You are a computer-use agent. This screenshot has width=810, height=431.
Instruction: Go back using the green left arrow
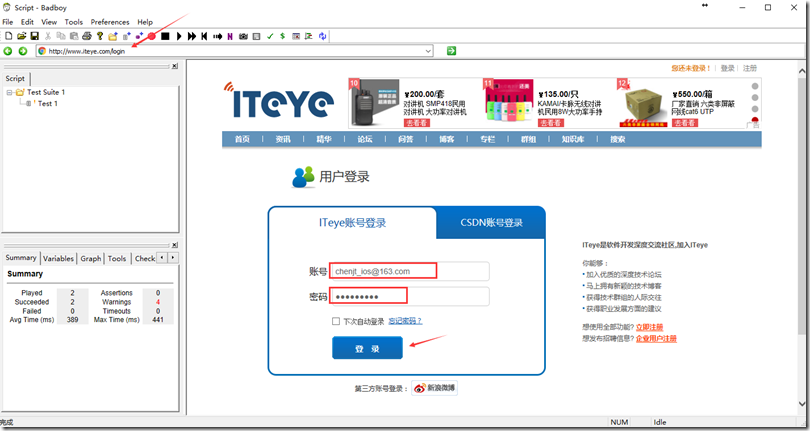click(8, 51)
